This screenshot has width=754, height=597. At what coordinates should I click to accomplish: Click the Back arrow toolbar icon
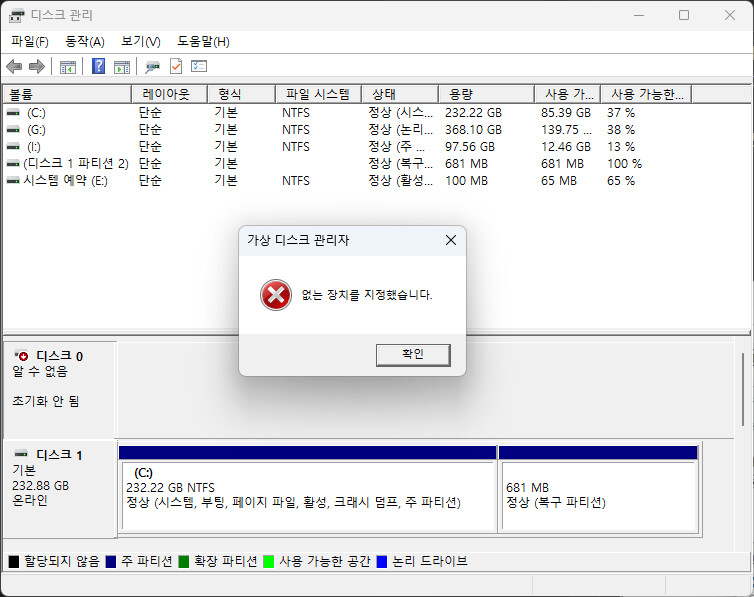(x=14, y=66)
